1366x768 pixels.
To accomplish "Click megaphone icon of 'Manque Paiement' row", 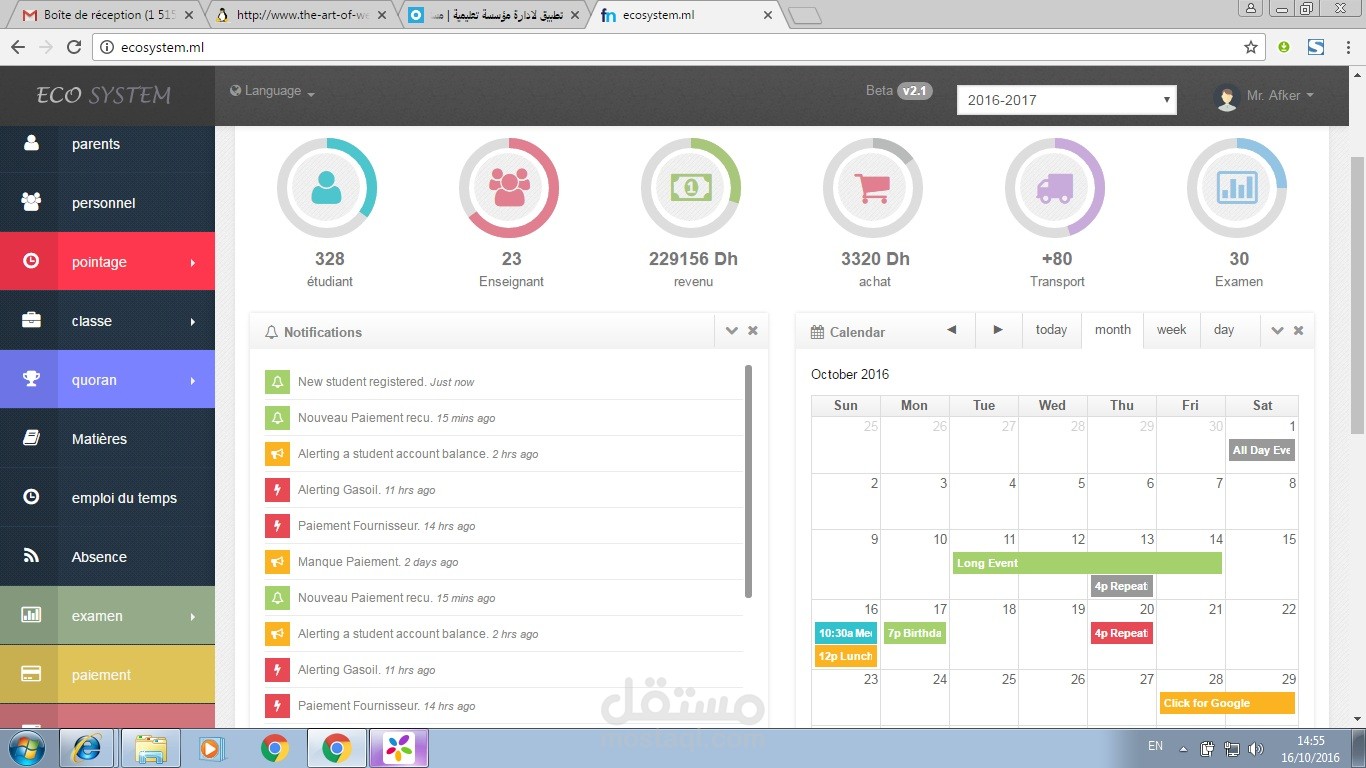I will 277,562.
